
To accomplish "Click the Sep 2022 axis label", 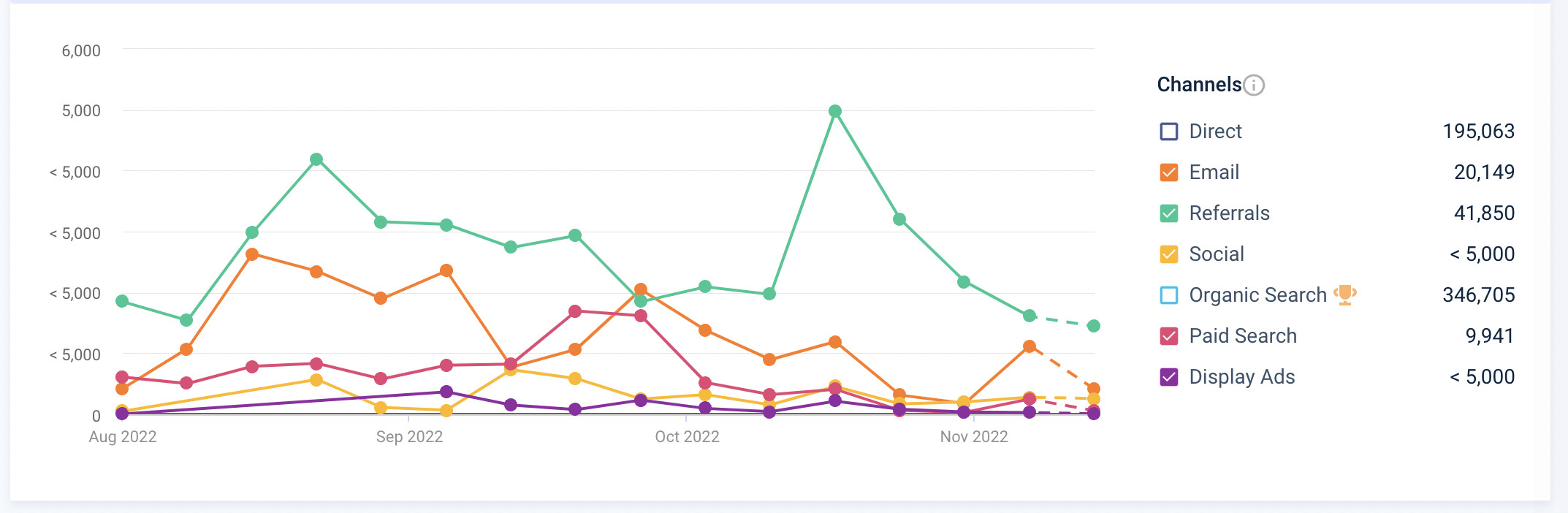I will click(x=409, y=437).
